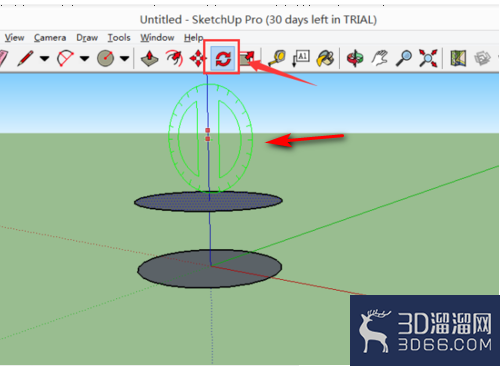Open the Help menu
This screenshot has height=366, width=500.
tap(193, 38)
